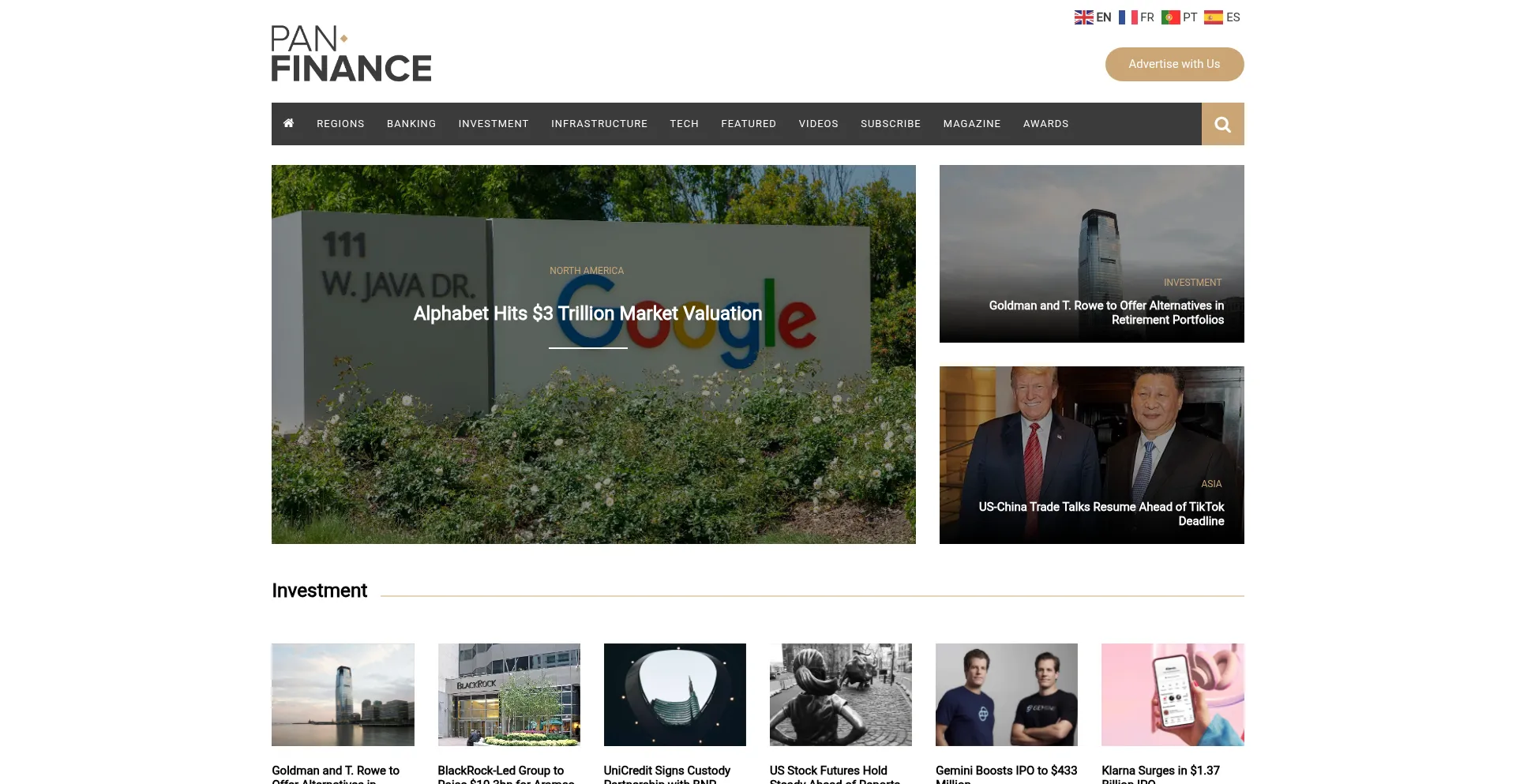Open the Gemini founders thumbnail
Screen dimensions: 1516x784
(x=1007, y=695)
